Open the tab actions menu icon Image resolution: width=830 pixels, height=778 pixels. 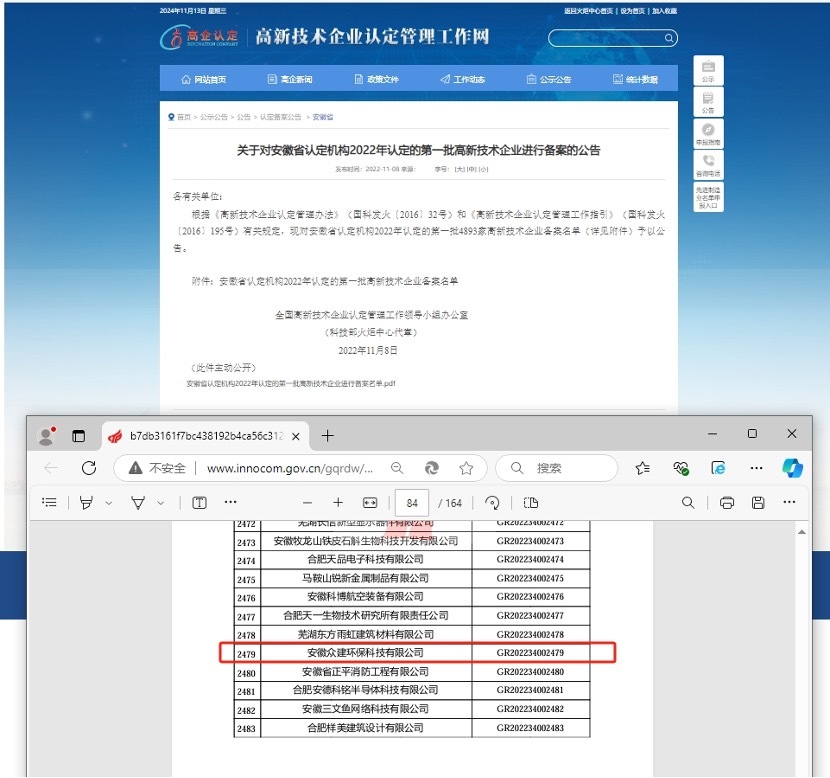(x=78, y=436)
